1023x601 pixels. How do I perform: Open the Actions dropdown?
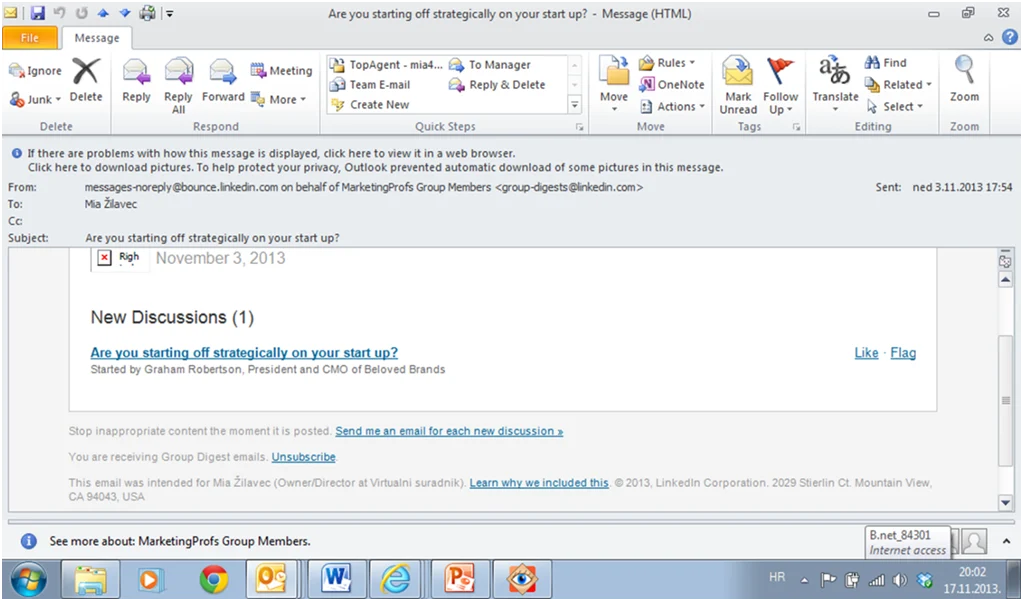pos(672,106)
